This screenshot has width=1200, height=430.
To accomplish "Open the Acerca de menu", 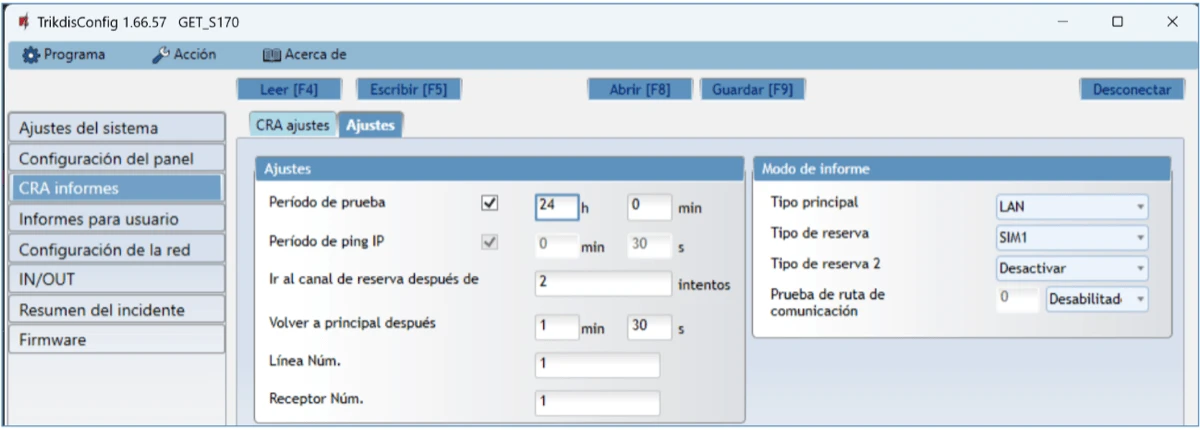I will (304, 55).
